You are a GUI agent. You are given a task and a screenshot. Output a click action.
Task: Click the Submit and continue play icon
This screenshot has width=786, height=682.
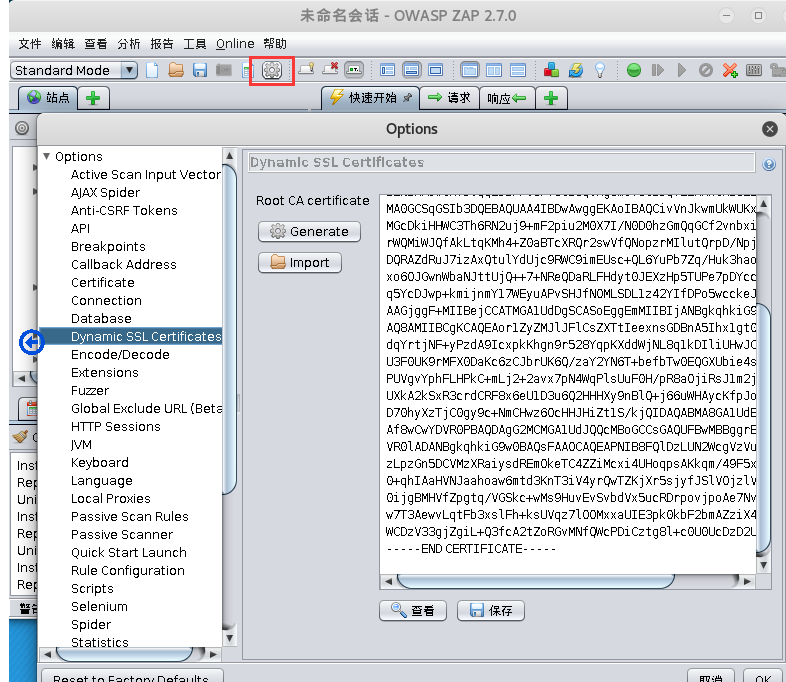pos(681,70)
